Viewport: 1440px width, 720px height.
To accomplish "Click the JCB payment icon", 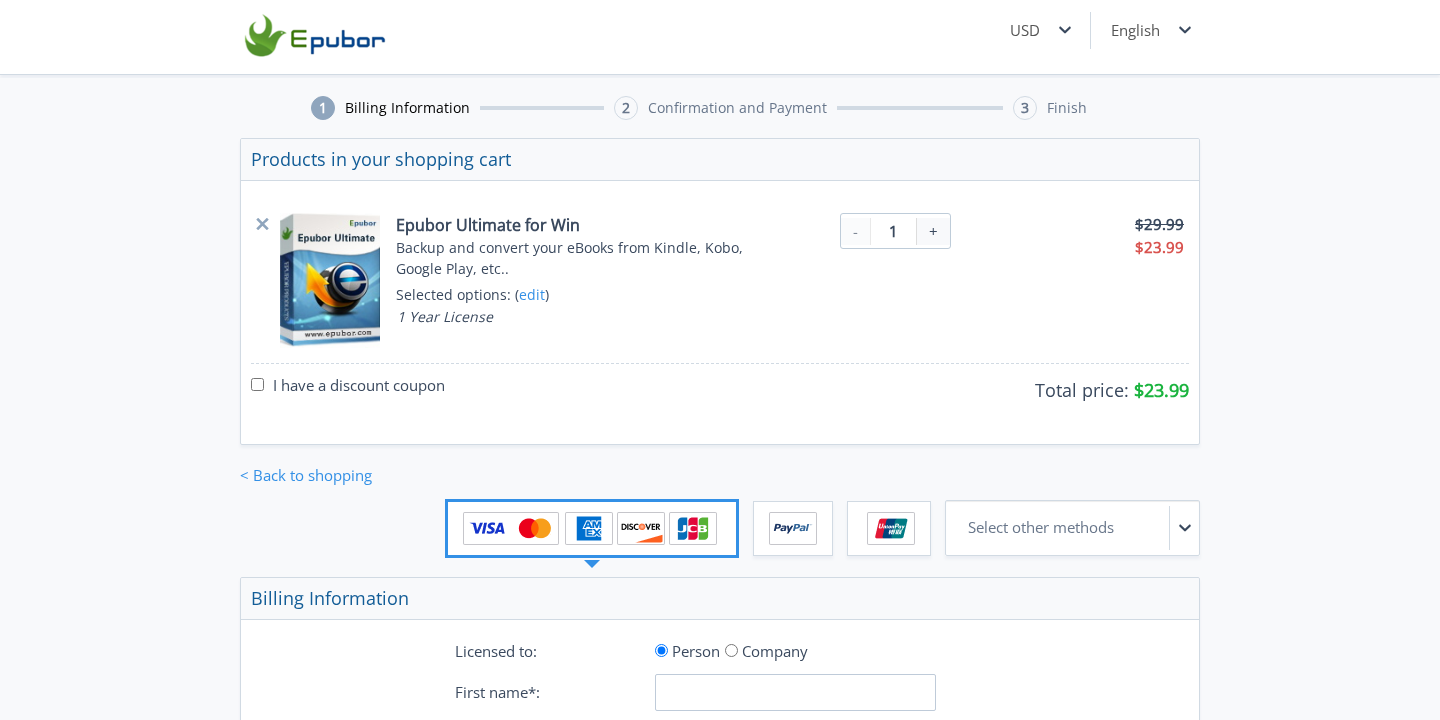I will [693, 528].
